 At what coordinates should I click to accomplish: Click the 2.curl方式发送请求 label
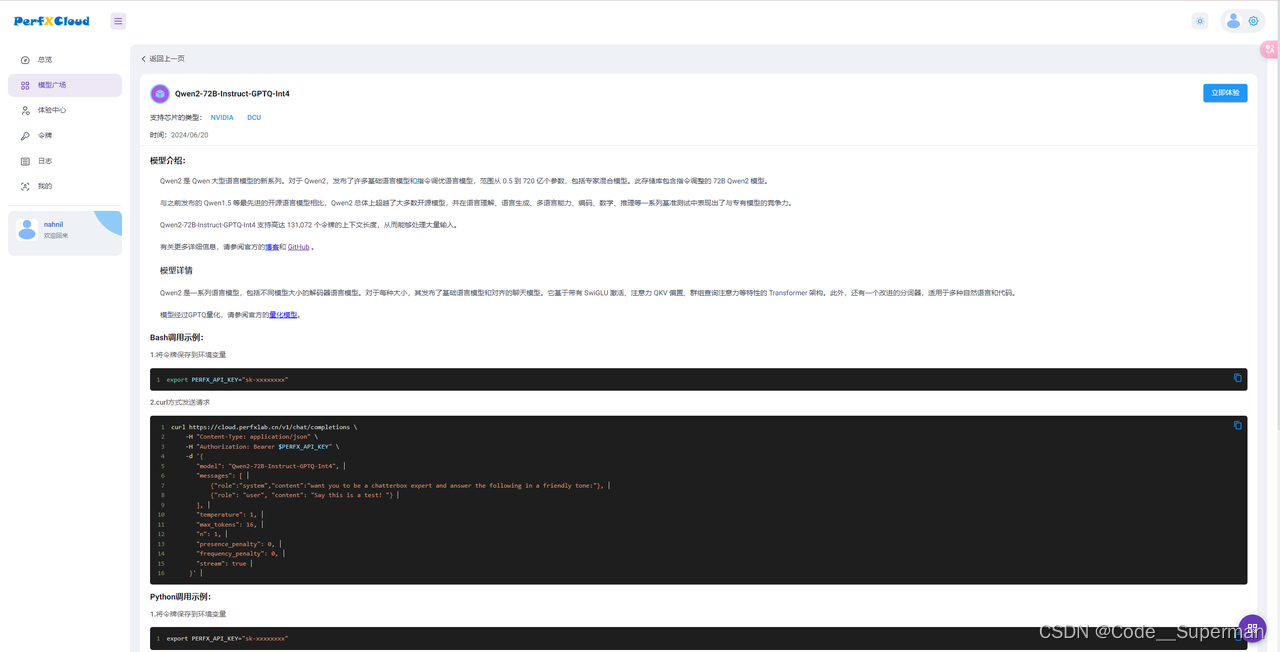(x=180, y=402)
